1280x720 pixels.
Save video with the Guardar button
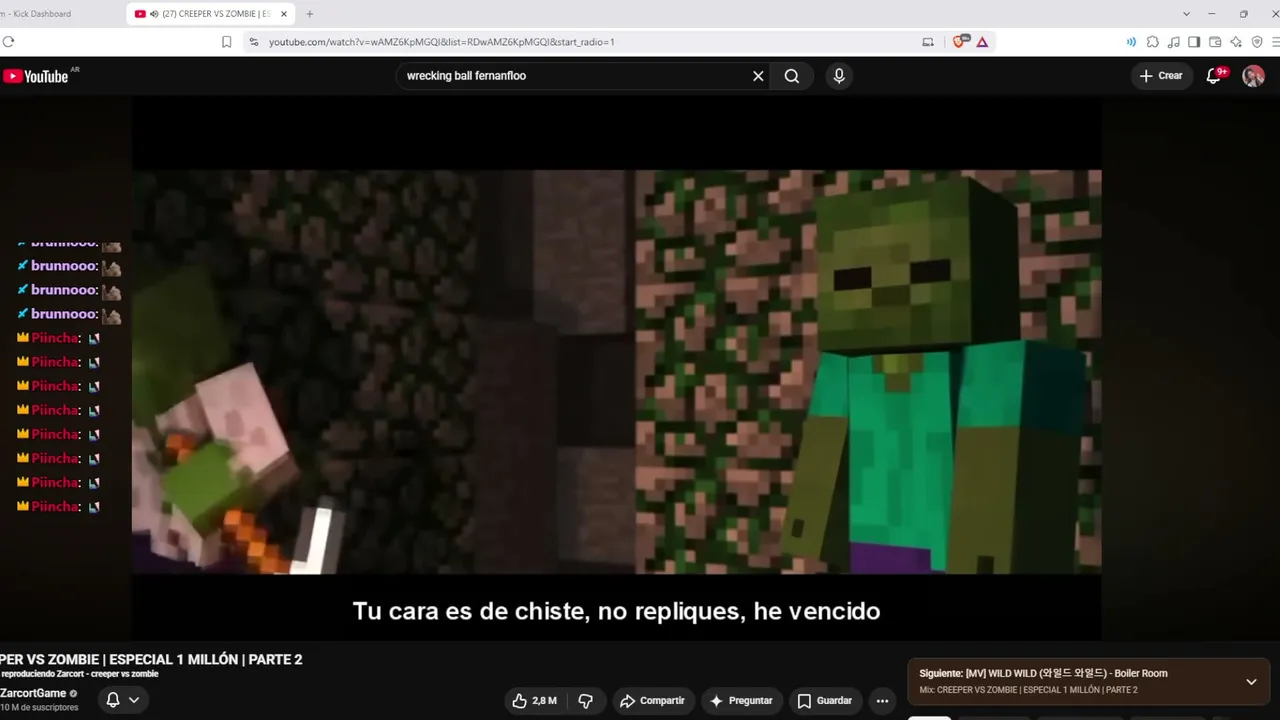coord(824,701)
